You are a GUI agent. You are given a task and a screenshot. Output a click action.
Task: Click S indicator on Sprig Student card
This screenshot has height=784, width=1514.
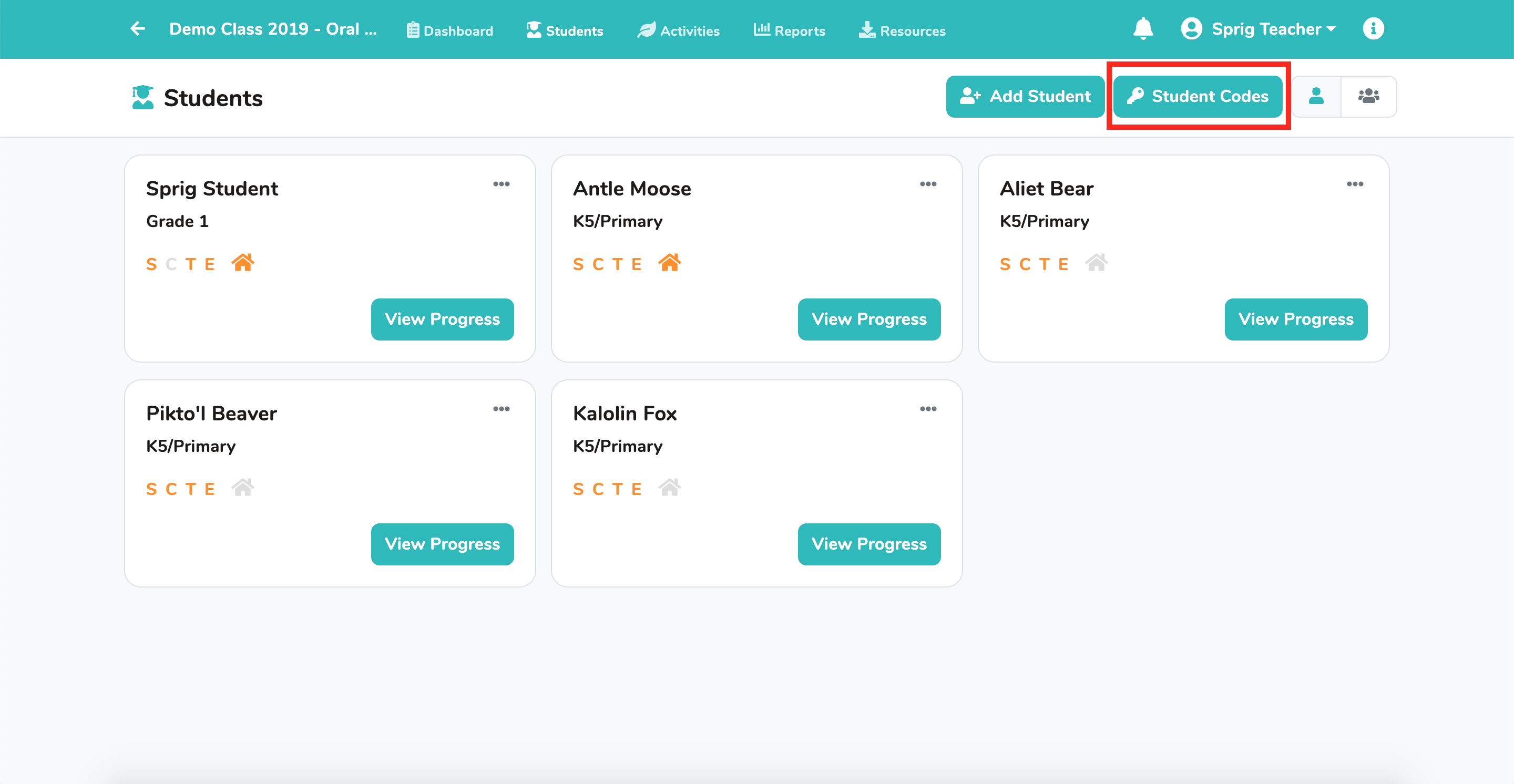(151, 264)
